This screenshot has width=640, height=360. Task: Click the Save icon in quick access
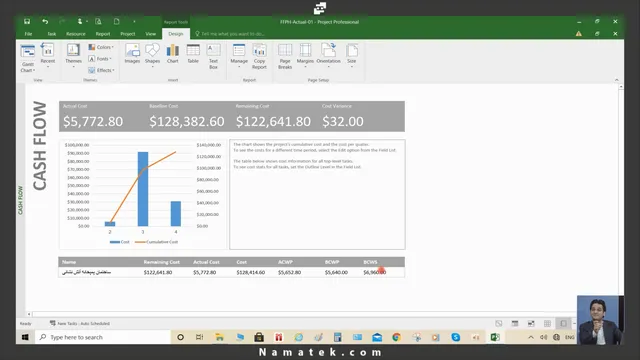(x=27, y=22)
